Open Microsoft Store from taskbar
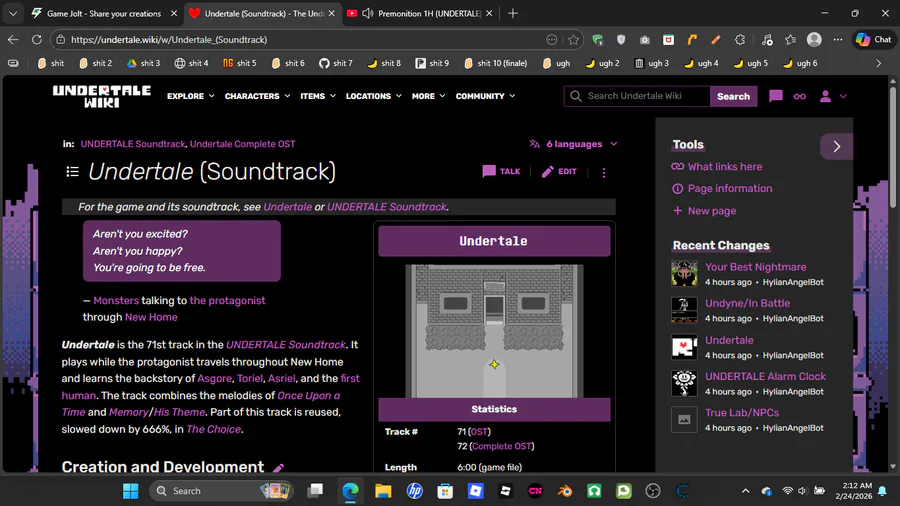This screenshot has width=900, height=506. tap(445, 491)
